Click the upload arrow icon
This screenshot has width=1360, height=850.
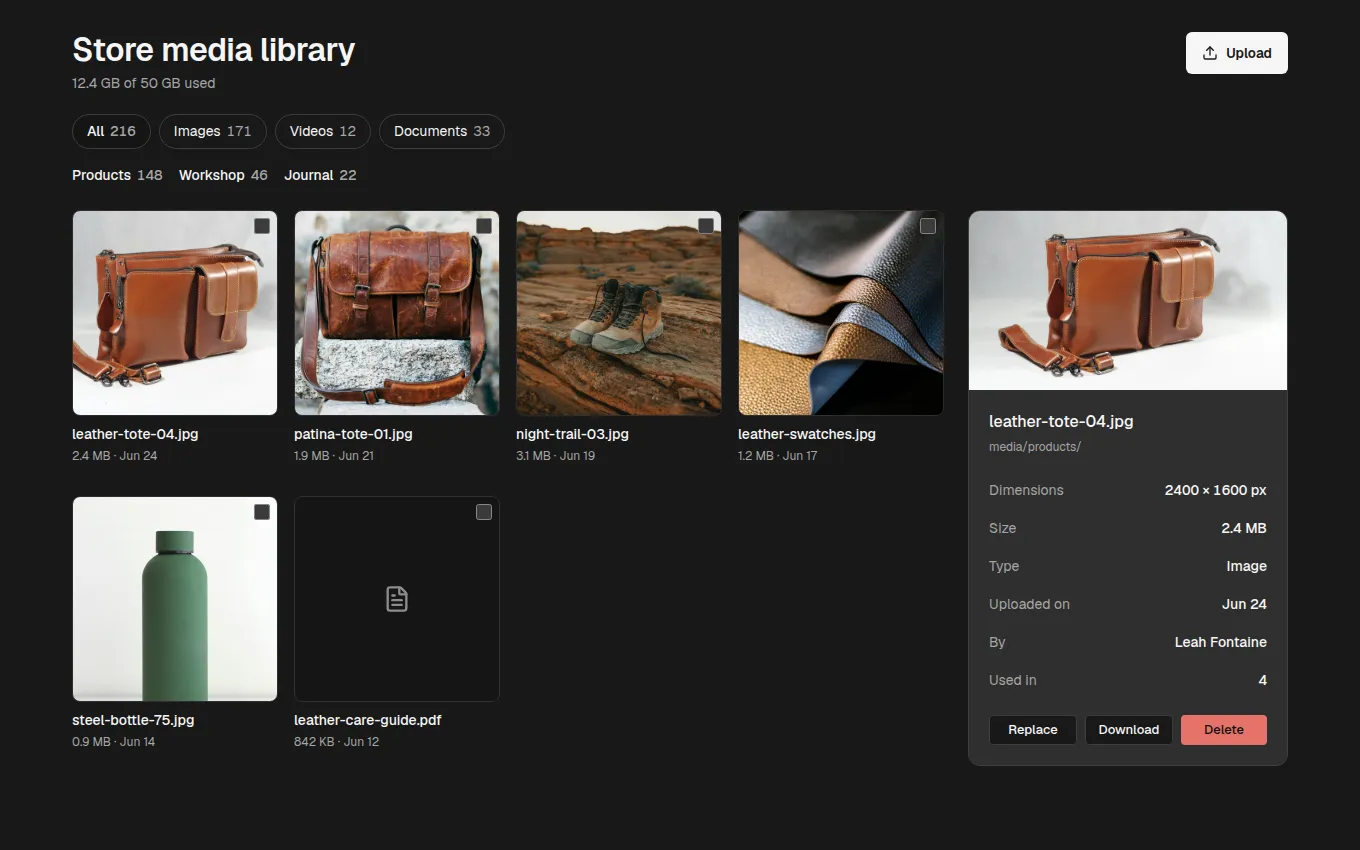pos(1210,53)
